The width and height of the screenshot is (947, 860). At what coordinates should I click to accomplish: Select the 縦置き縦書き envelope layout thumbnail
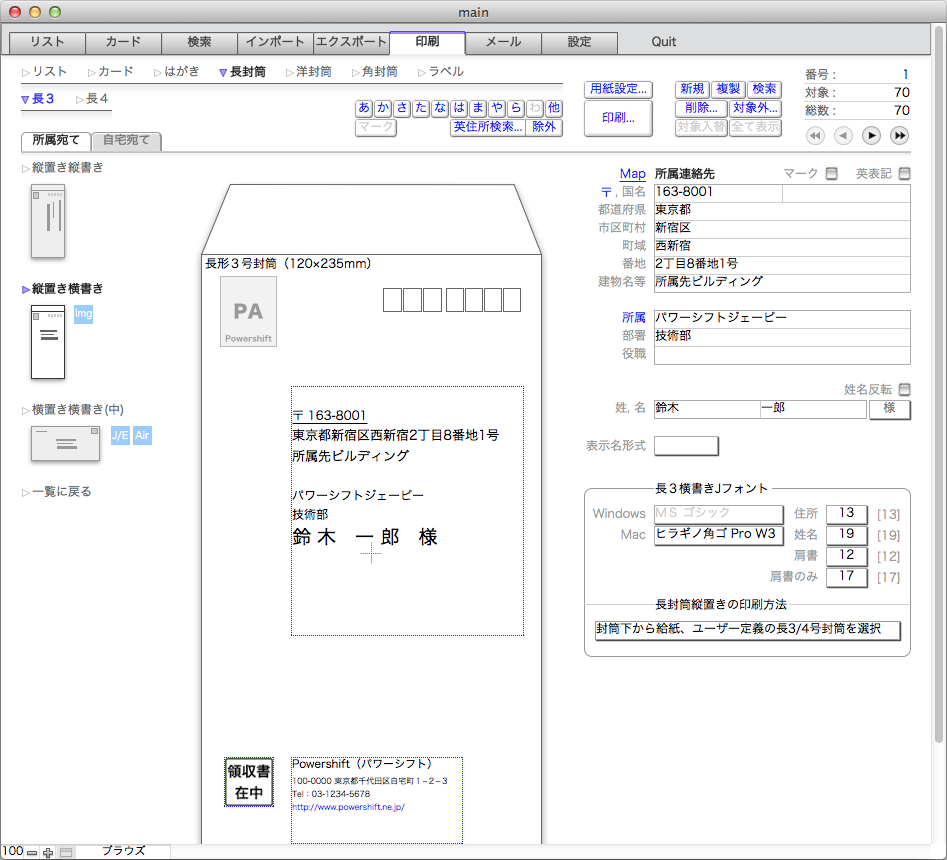point(48,221)
